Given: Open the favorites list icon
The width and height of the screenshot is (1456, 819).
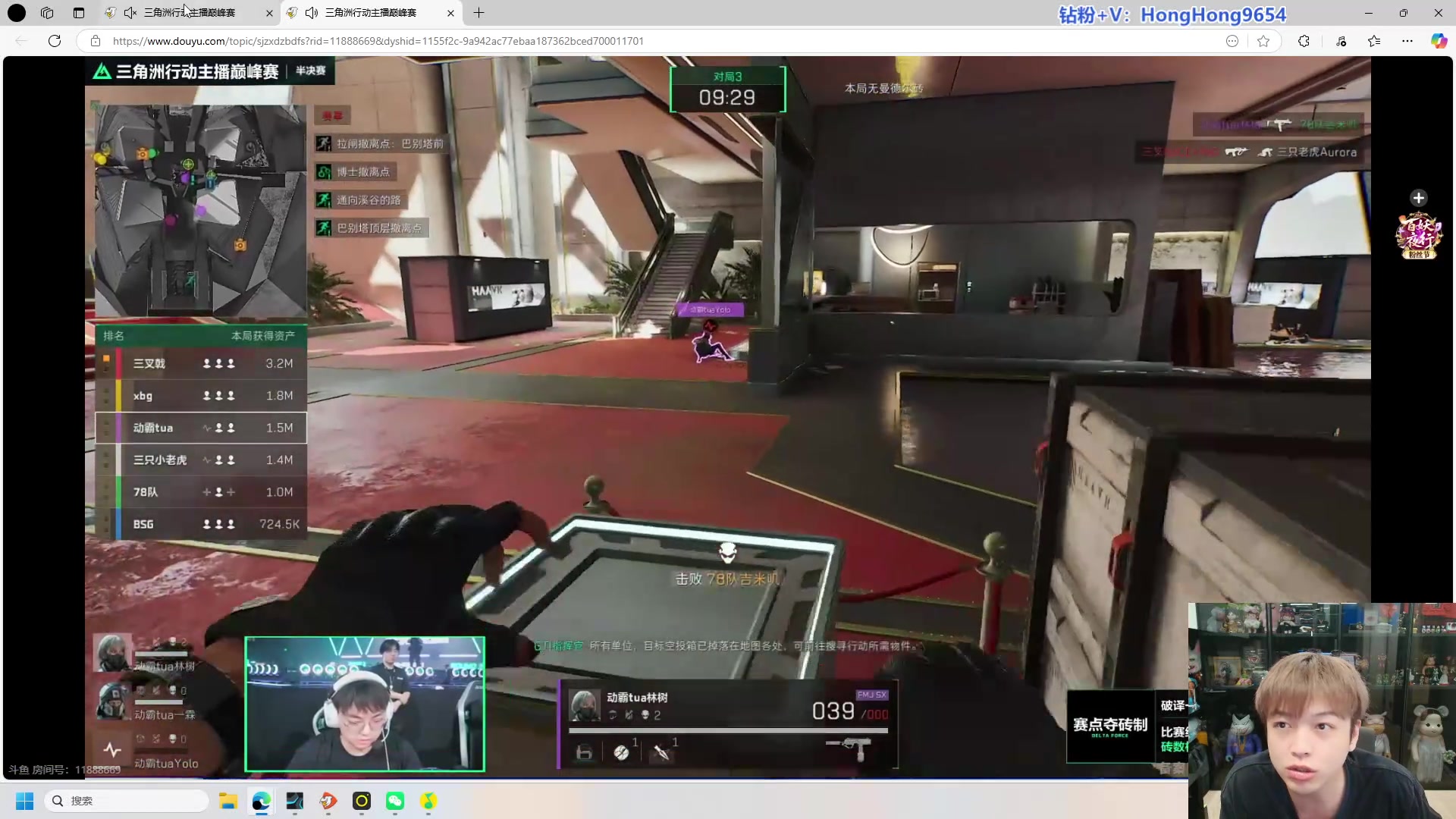Looking at the screenshot, I should [x=1374, y=41].
